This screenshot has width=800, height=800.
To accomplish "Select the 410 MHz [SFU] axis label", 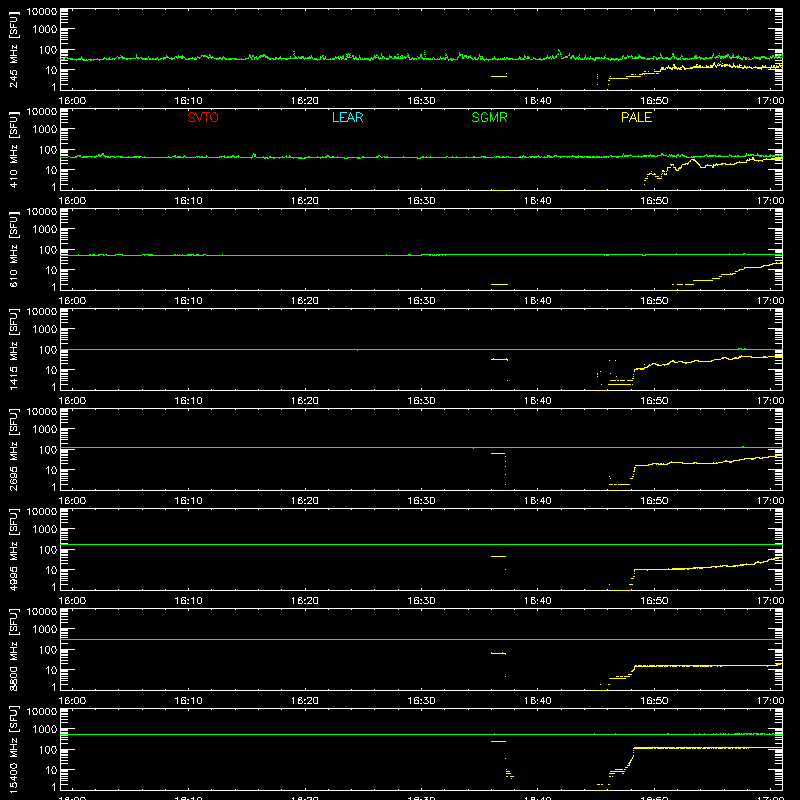I will (x=14, y=150).
